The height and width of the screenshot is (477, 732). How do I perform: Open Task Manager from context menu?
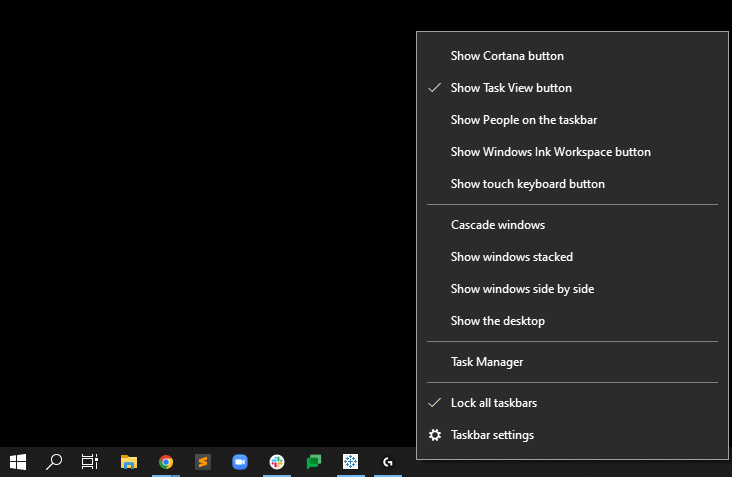(x=572, y=362)
